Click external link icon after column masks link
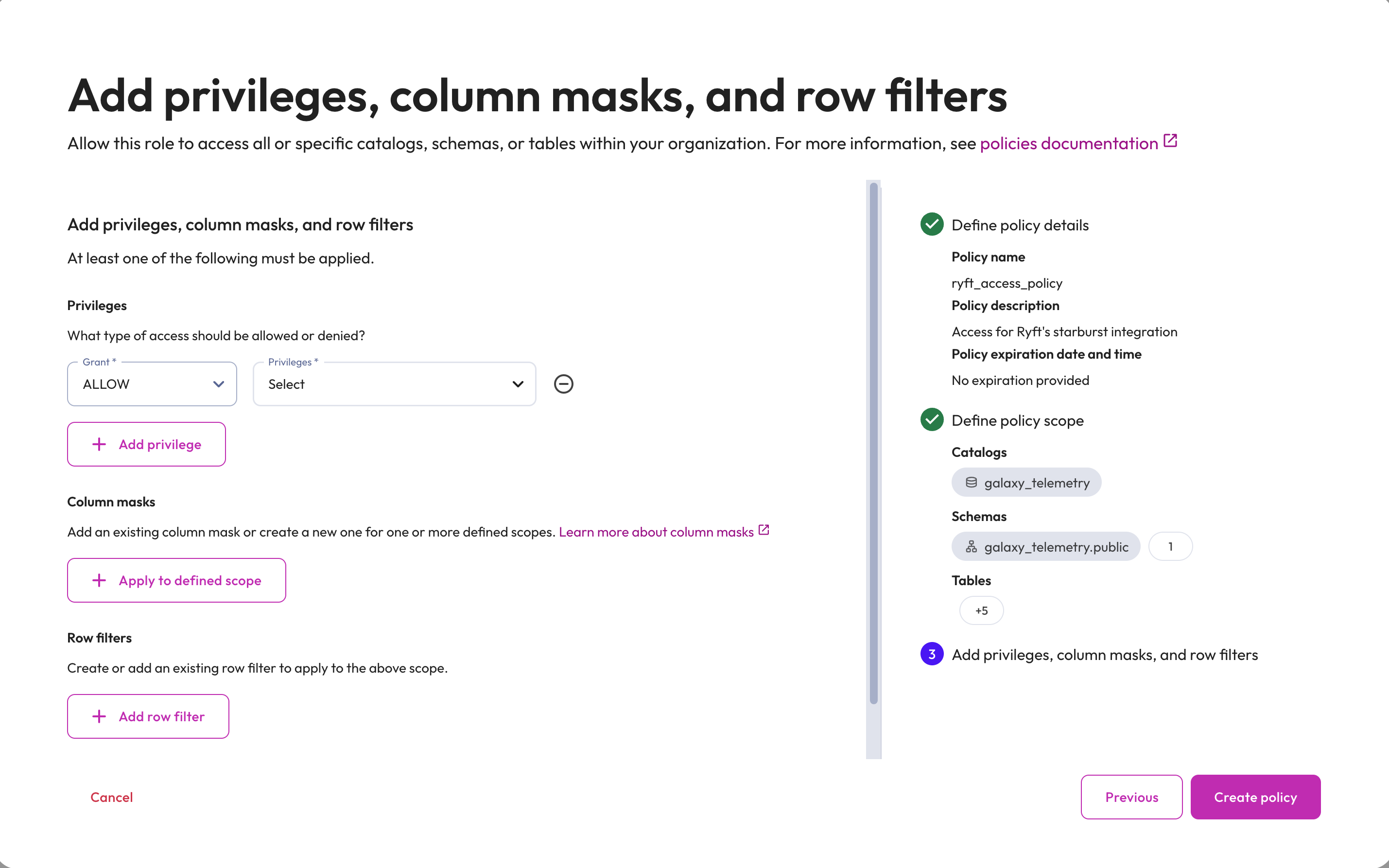The image size is (1389, 868). click(764, 530)
